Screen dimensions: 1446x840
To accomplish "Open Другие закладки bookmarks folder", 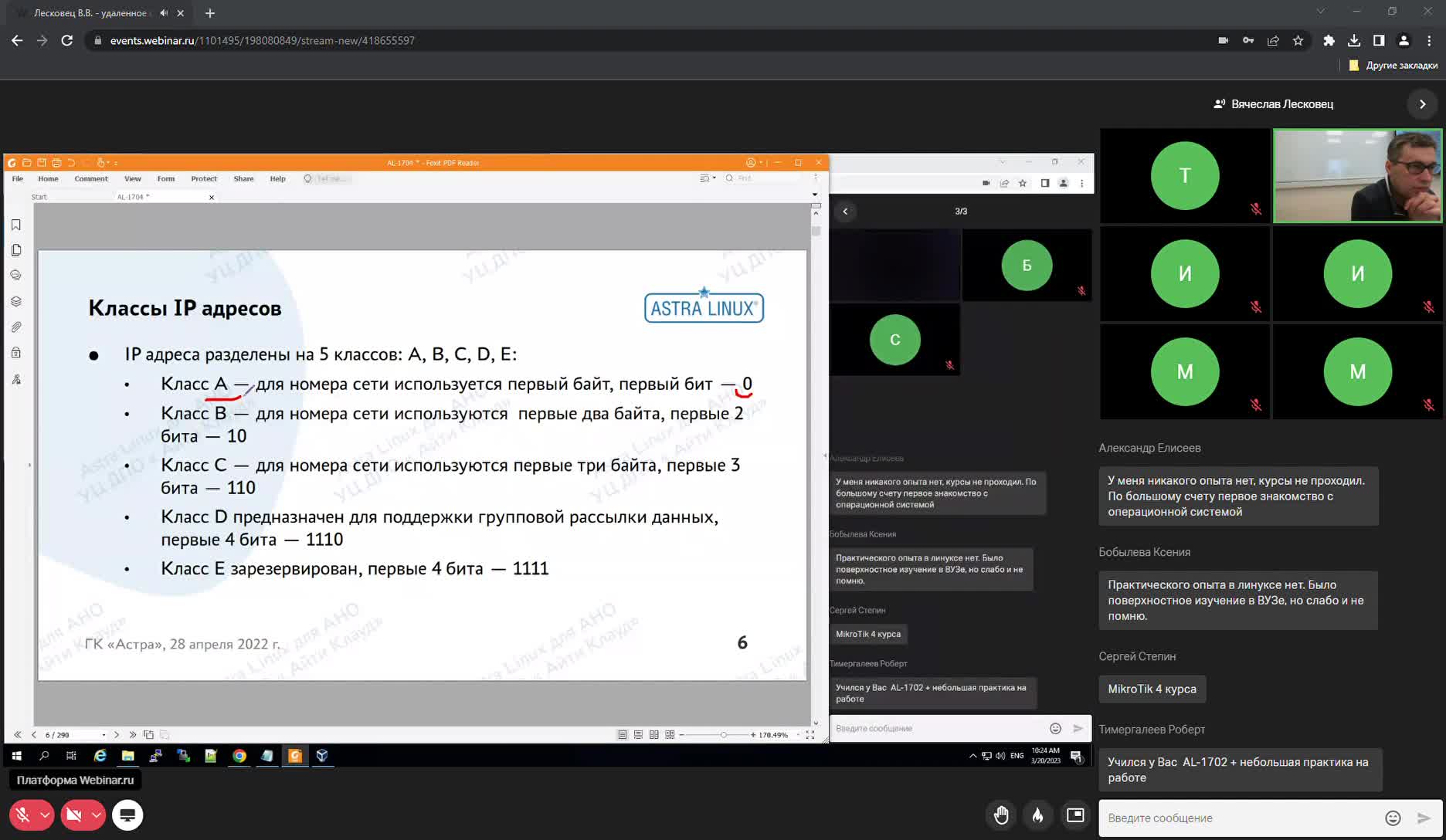I will 1393,65.
